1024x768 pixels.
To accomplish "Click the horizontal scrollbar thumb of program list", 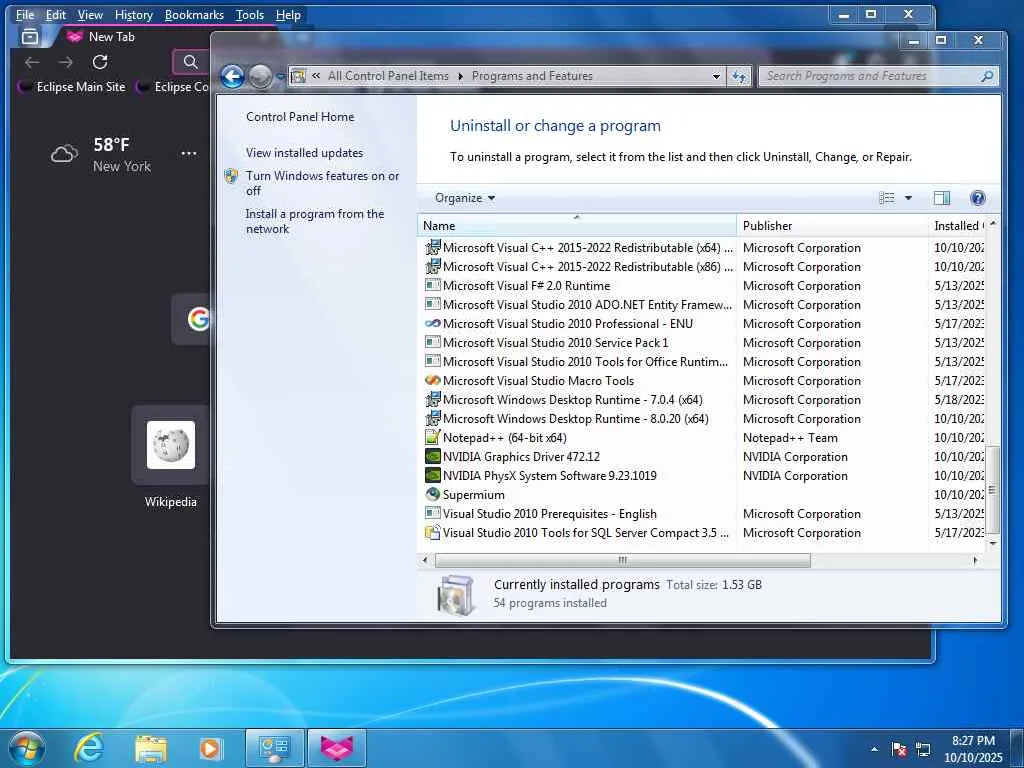I will point(623,560).
